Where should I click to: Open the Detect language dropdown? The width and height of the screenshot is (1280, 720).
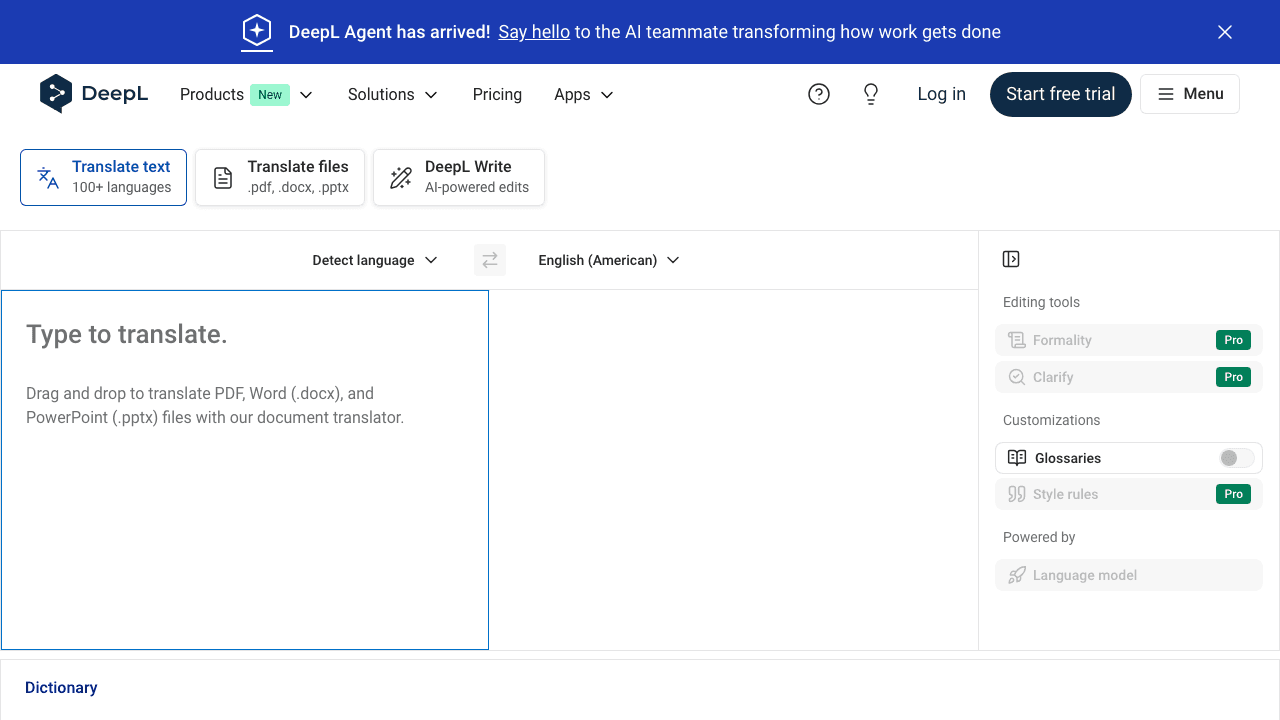pyautogui.click(x=374, y=260)
